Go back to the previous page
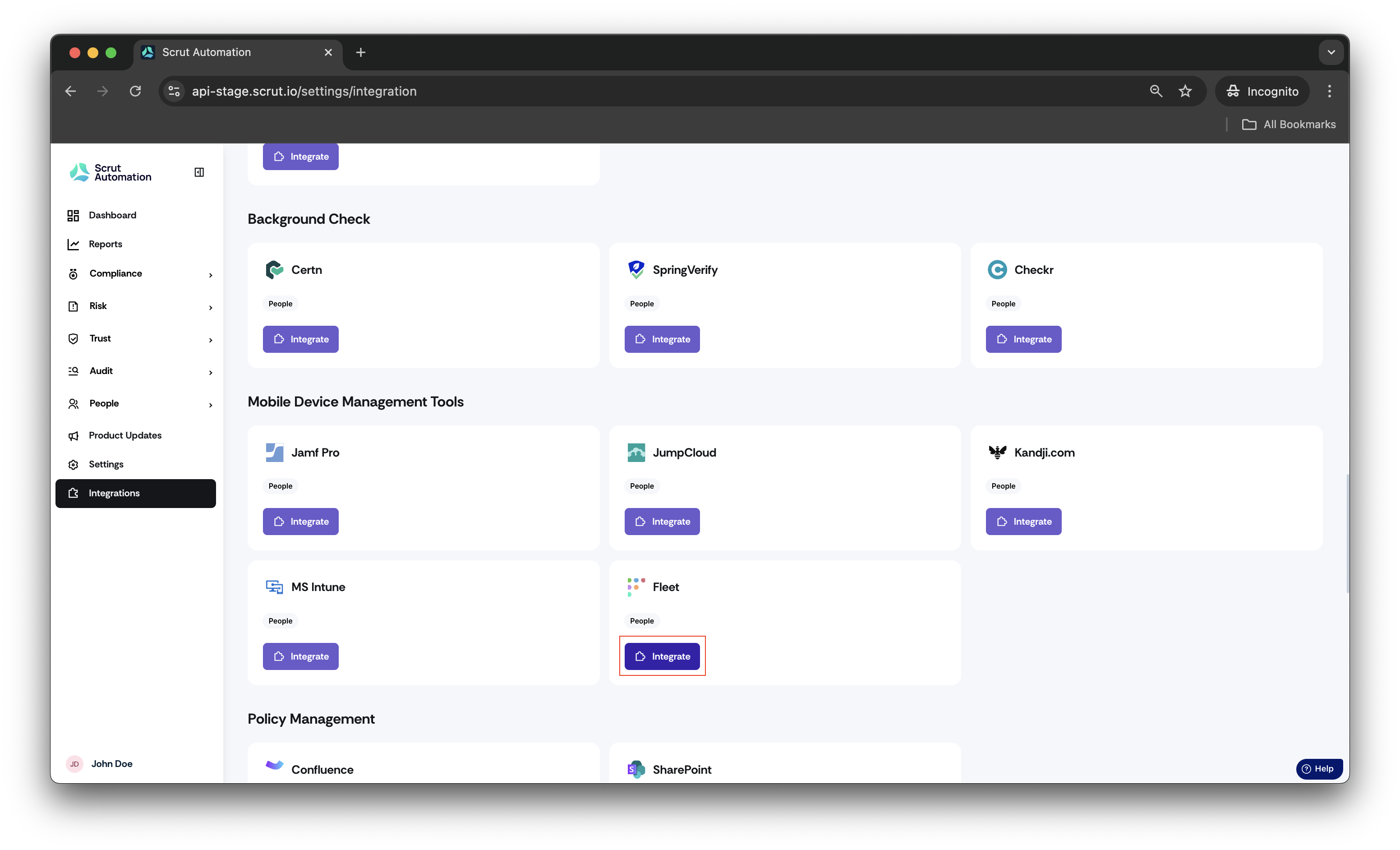 (70, 91)
